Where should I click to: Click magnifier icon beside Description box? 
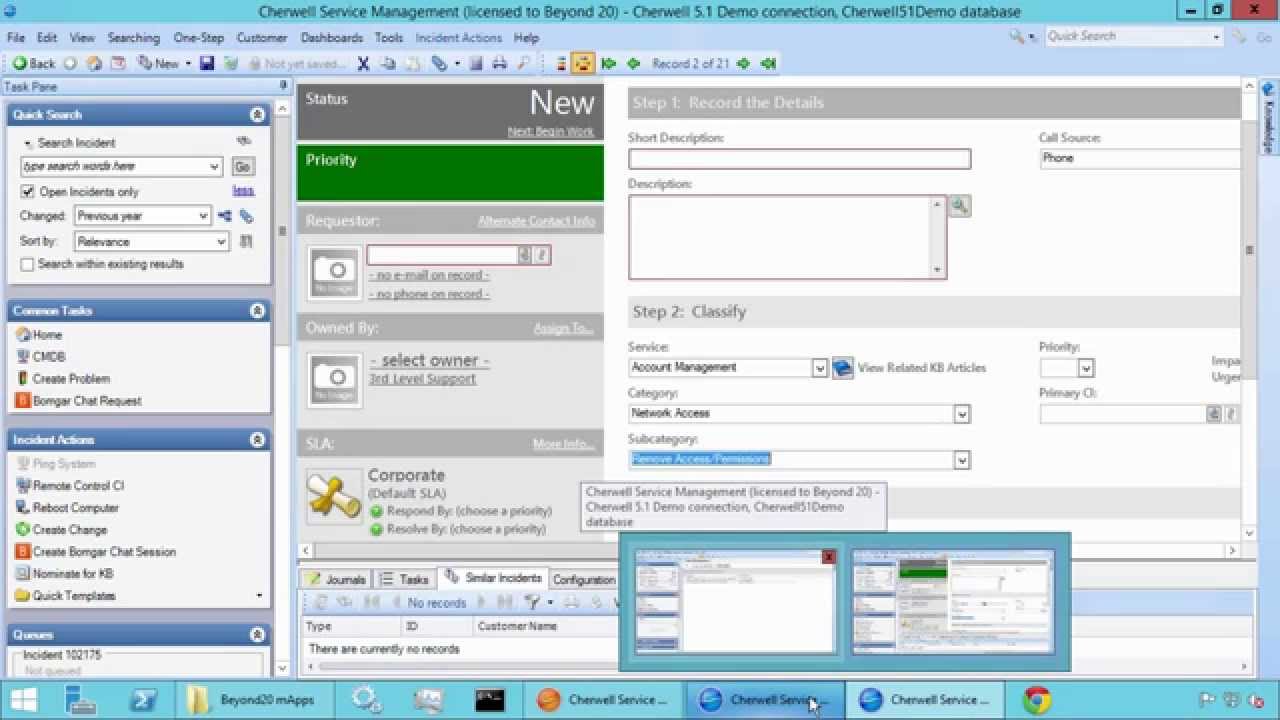[x=959, y=206]
